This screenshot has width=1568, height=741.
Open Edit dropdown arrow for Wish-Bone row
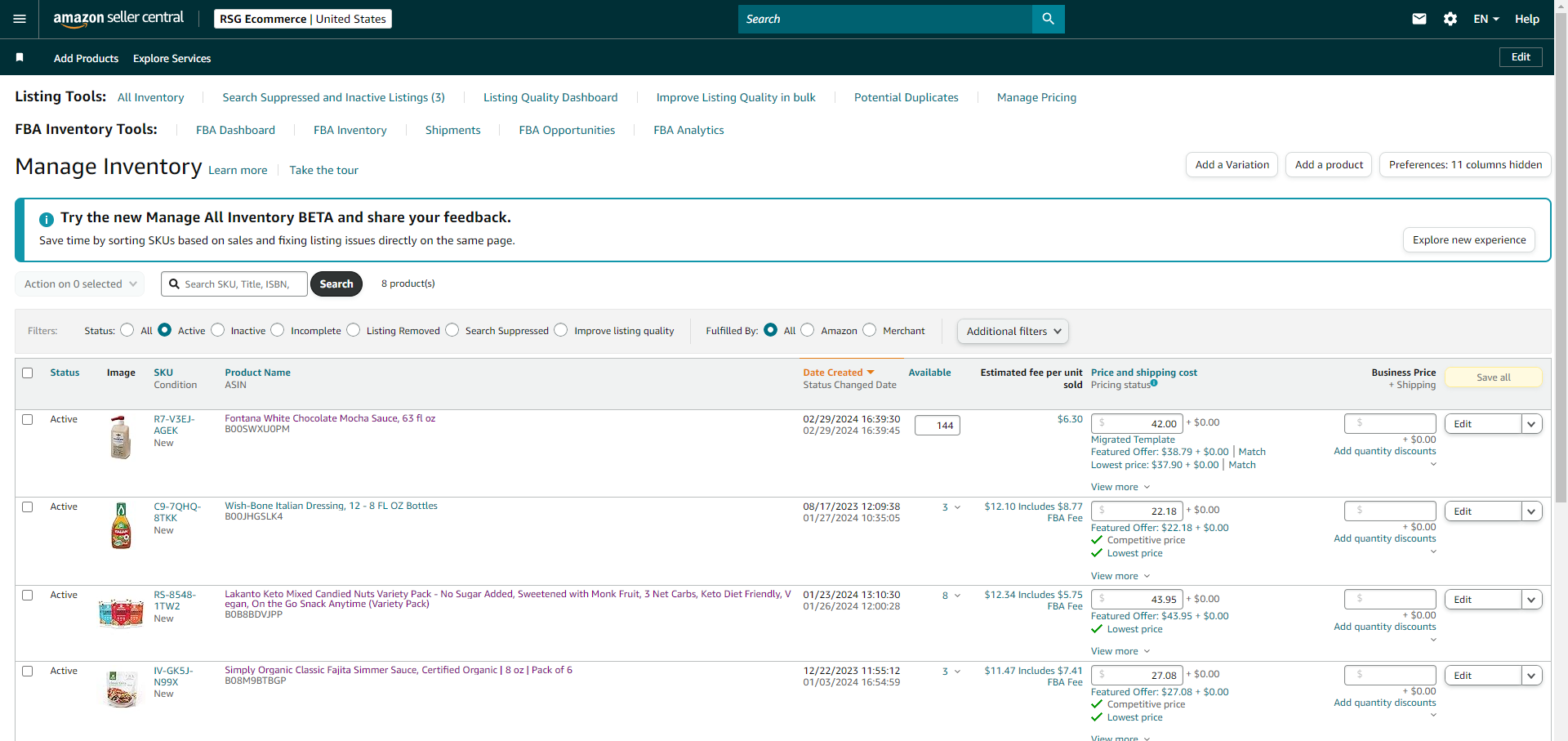1531,511
